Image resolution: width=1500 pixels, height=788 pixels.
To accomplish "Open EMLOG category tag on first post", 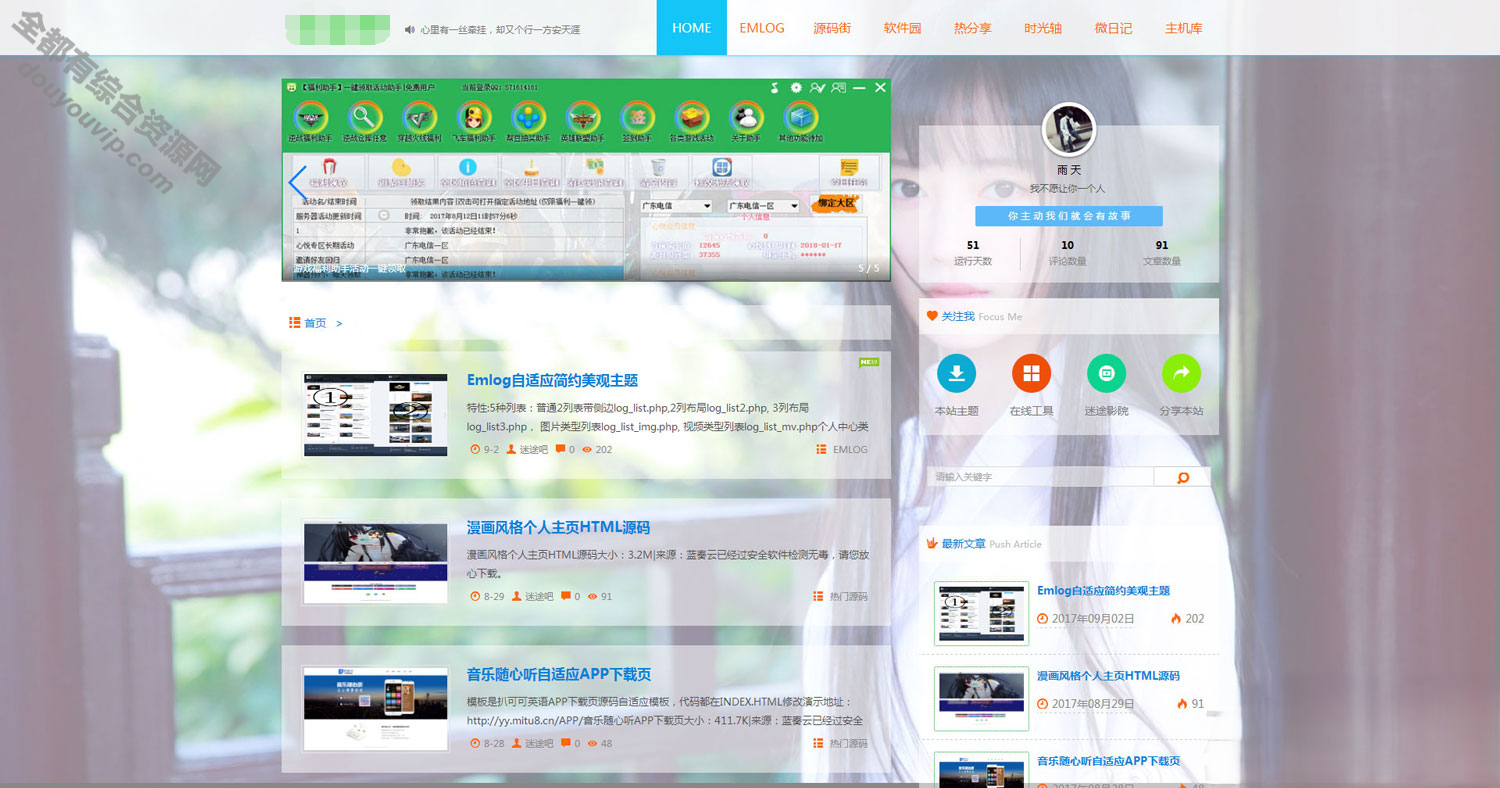I will click(x=850, y=450).
